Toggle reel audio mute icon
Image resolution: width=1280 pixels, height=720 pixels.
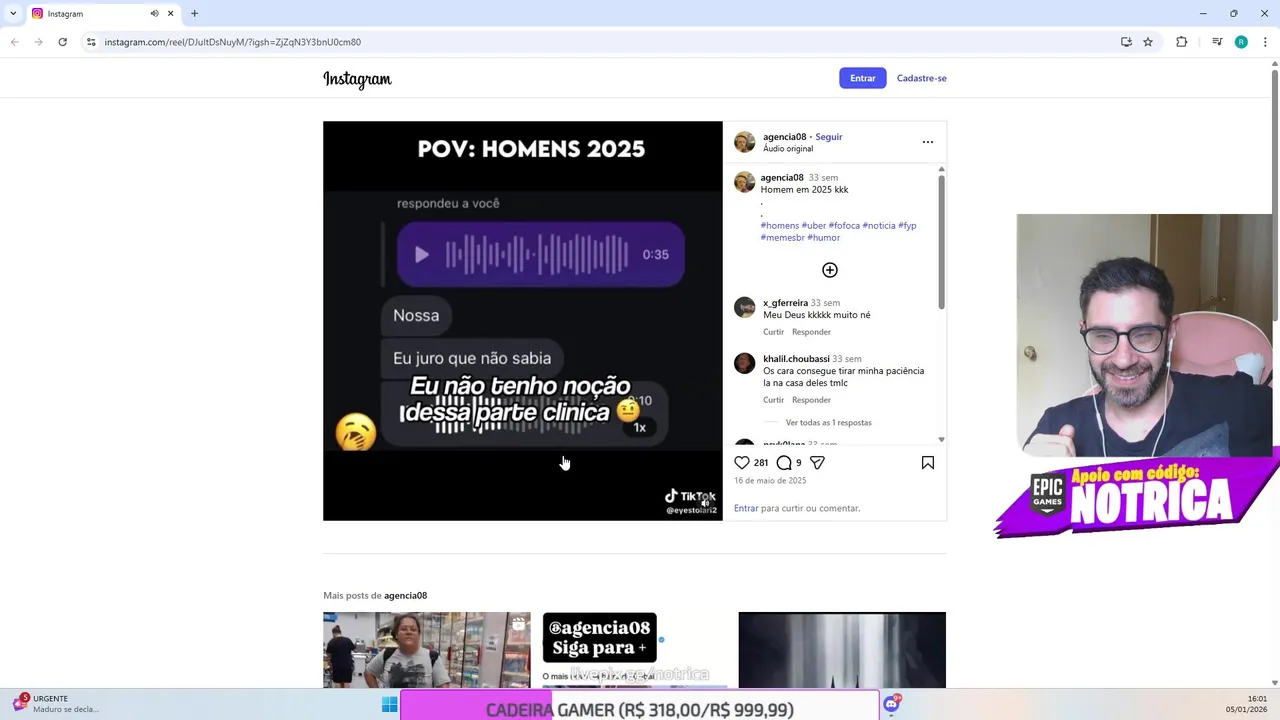(704, 502)
